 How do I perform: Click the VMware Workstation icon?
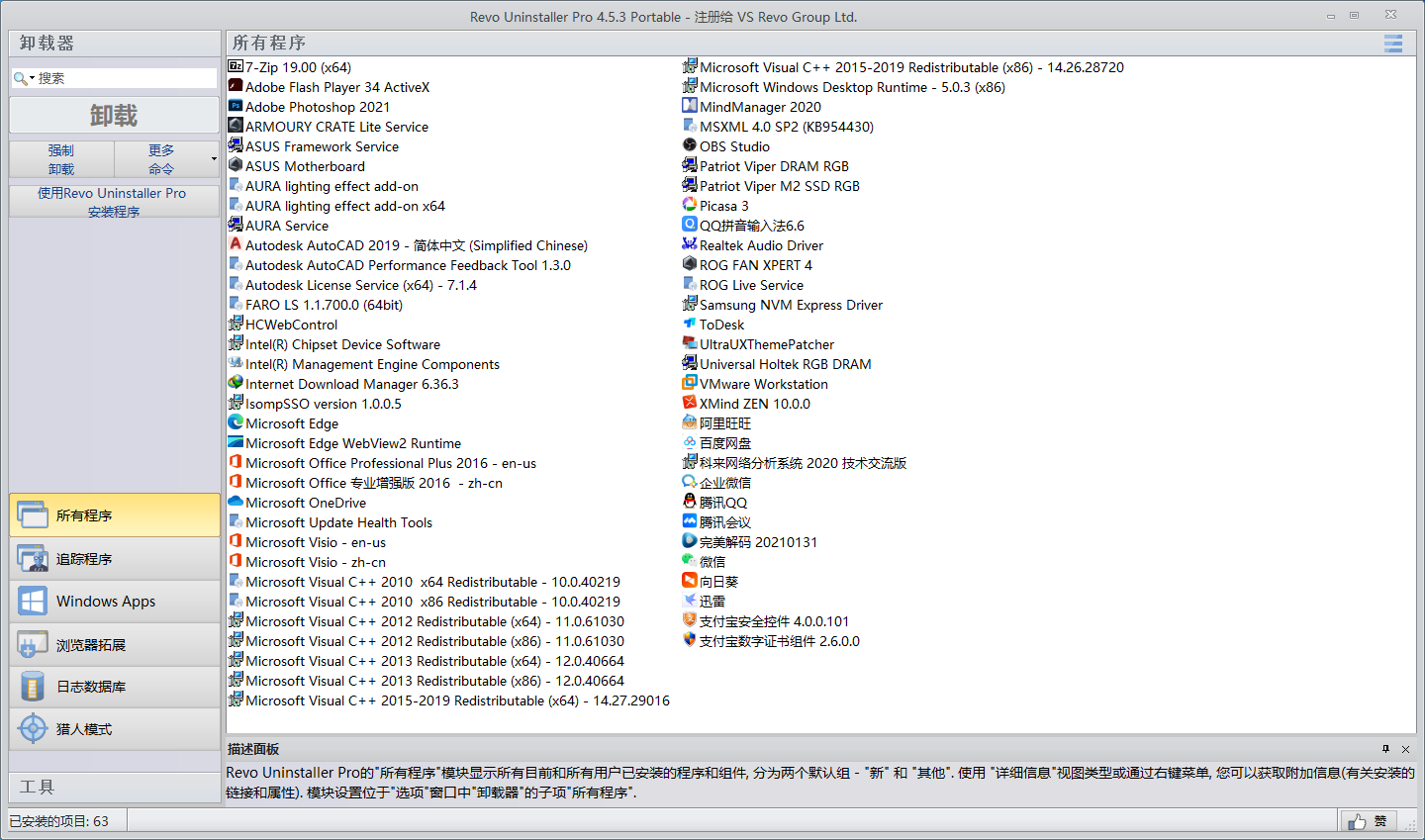coord(690,383)
